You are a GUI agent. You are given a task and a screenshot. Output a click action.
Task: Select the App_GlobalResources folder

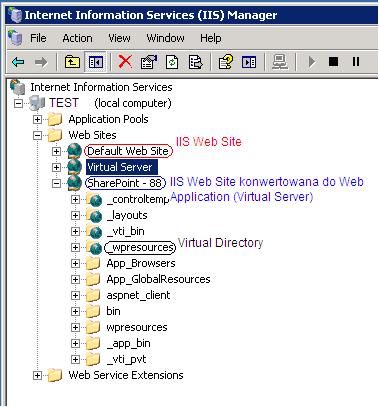158,279
